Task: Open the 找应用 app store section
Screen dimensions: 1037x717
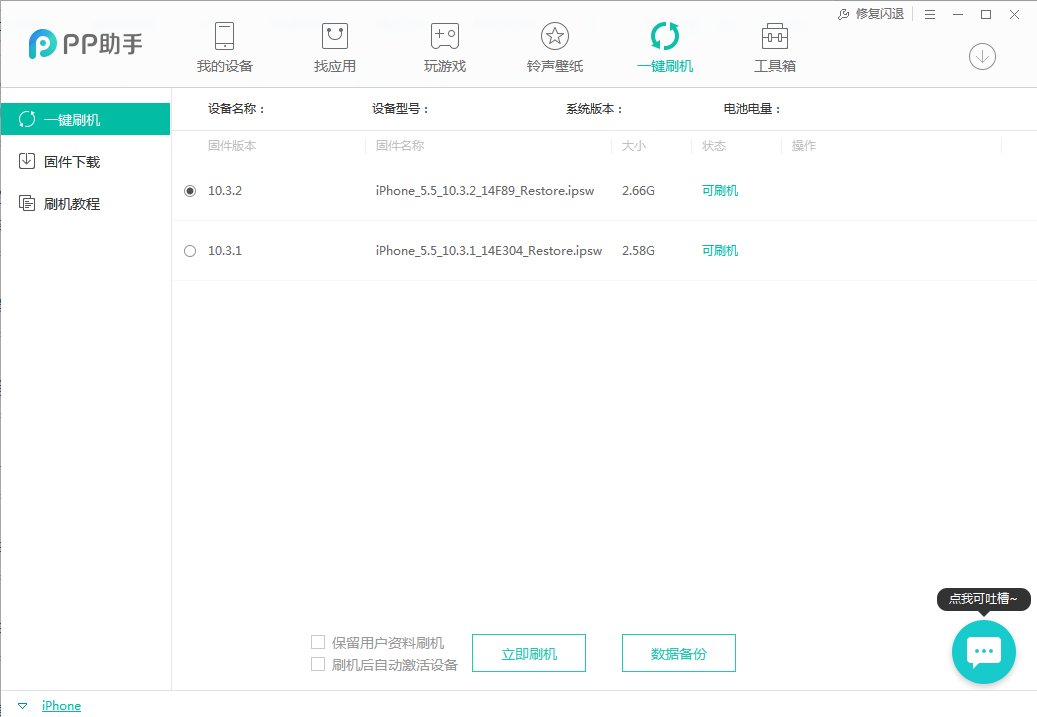Action: [x=334, y=45]
